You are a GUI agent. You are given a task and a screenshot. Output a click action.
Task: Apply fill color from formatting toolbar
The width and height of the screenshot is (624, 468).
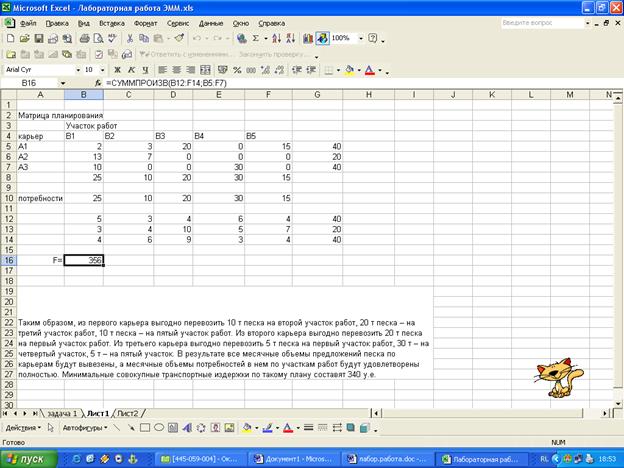349,70
